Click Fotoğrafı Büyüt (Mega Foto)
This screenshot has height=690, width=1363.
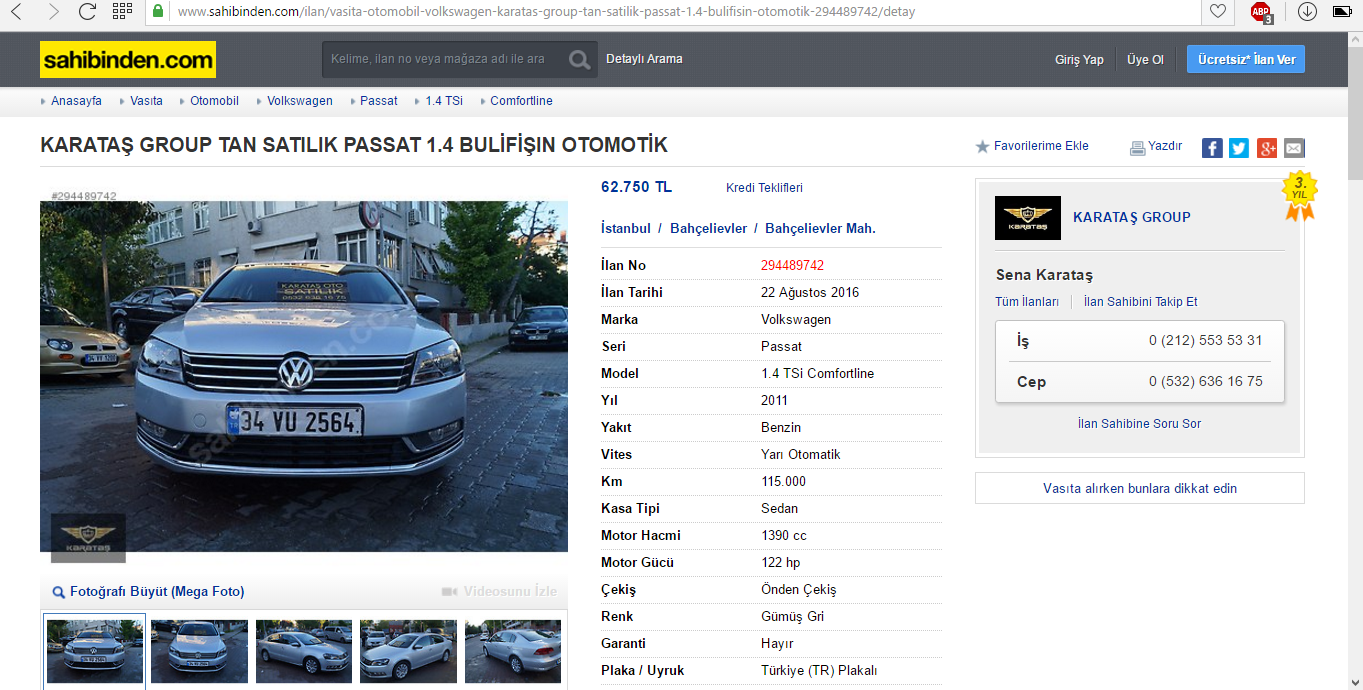point(157,592)
